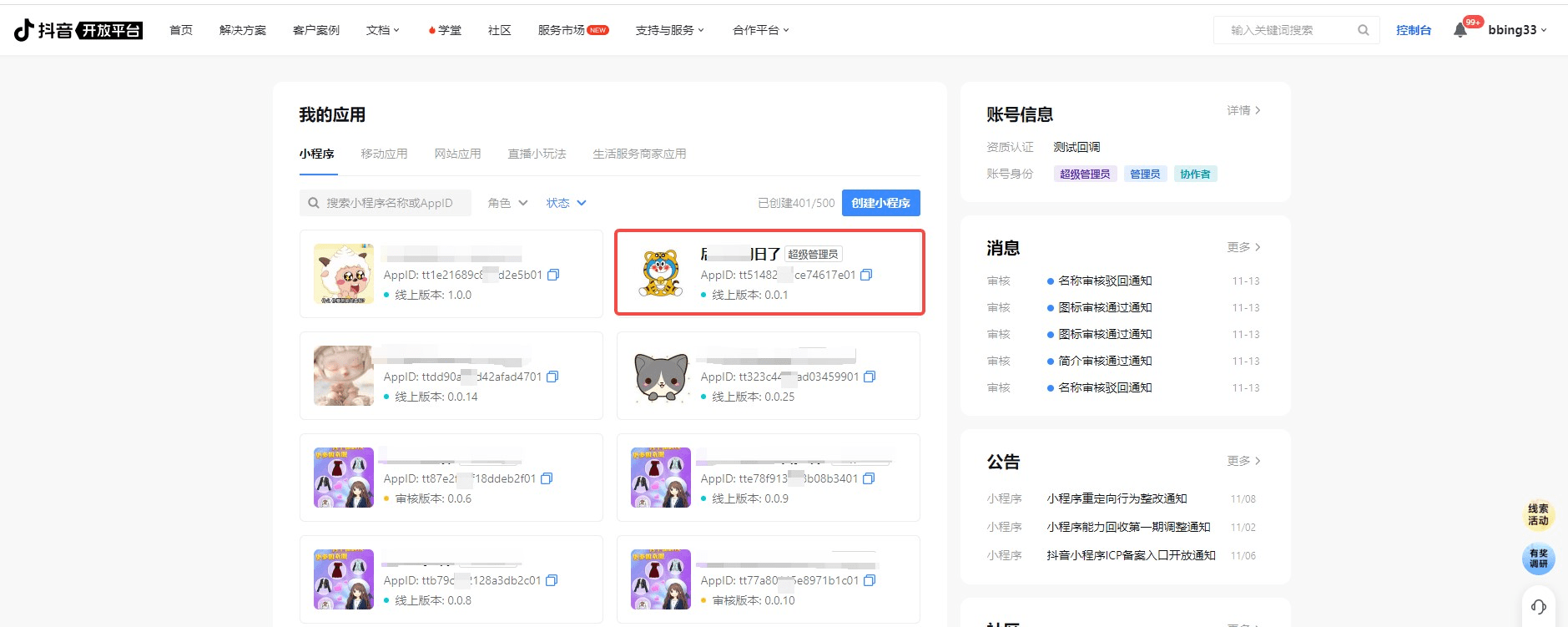This screenshot has width=1568, height=627.
Task: Open first 名称审核驳回通知 message
Action: (1105, 281)
